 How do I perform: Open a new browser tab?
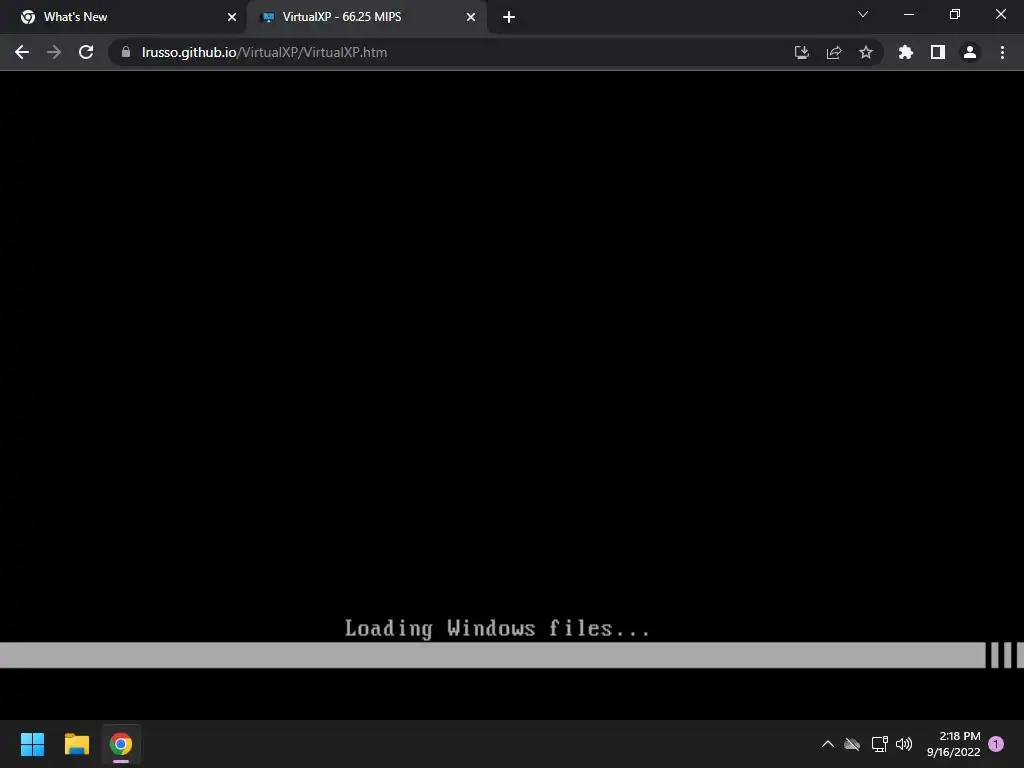click(509, 17)
